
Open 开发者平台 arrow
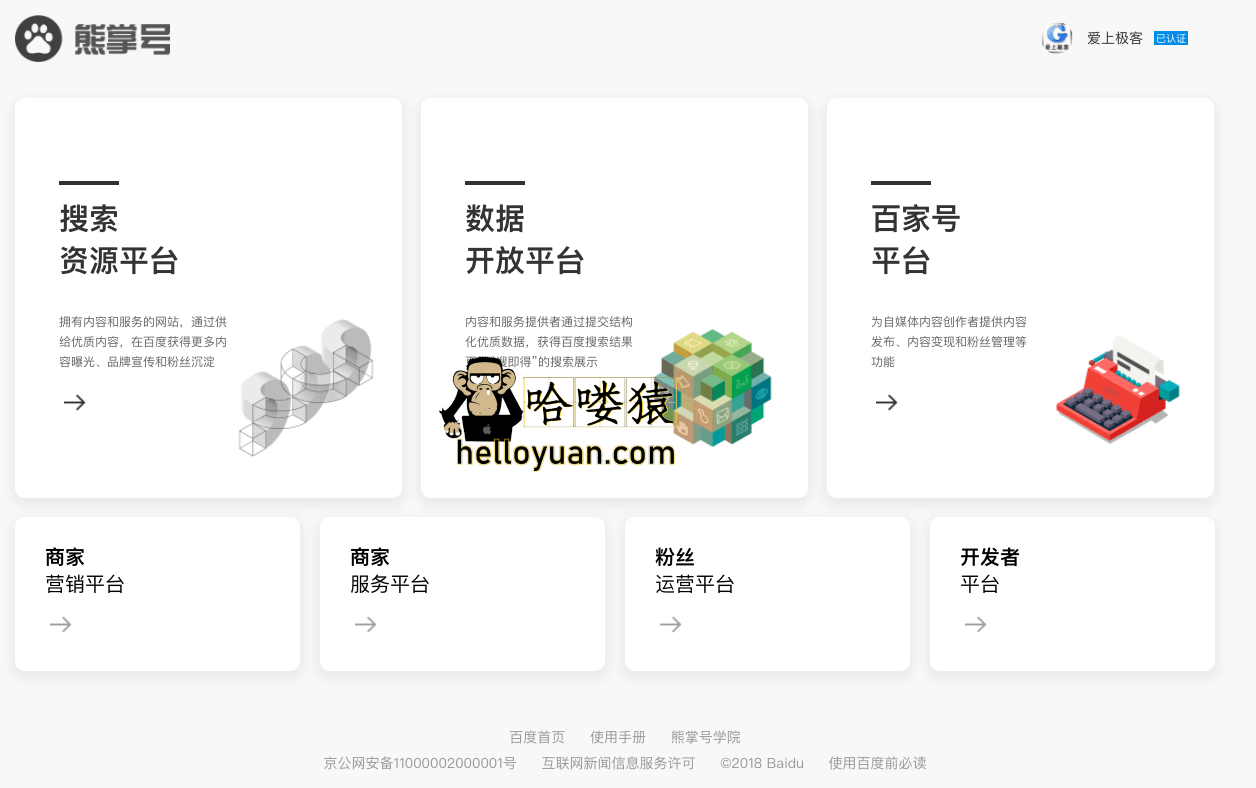coord(976,624)
